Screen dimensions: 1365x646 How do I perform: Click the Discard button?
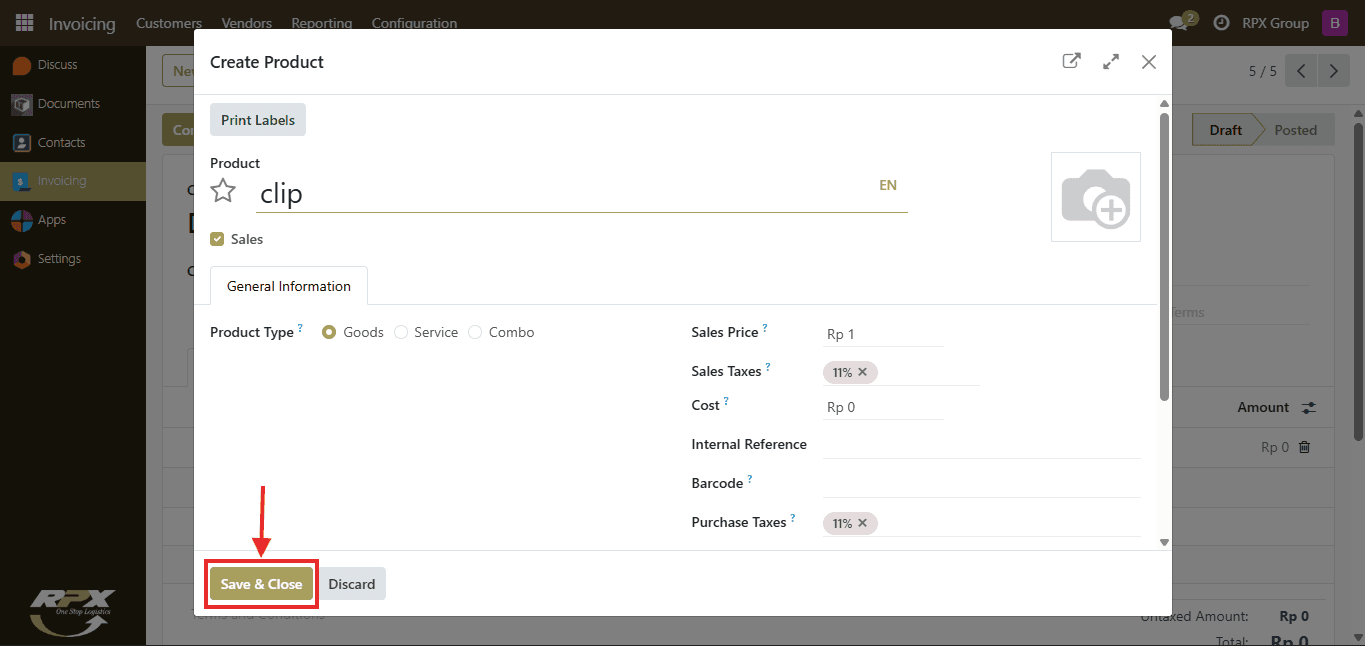(x=352, y=584)
